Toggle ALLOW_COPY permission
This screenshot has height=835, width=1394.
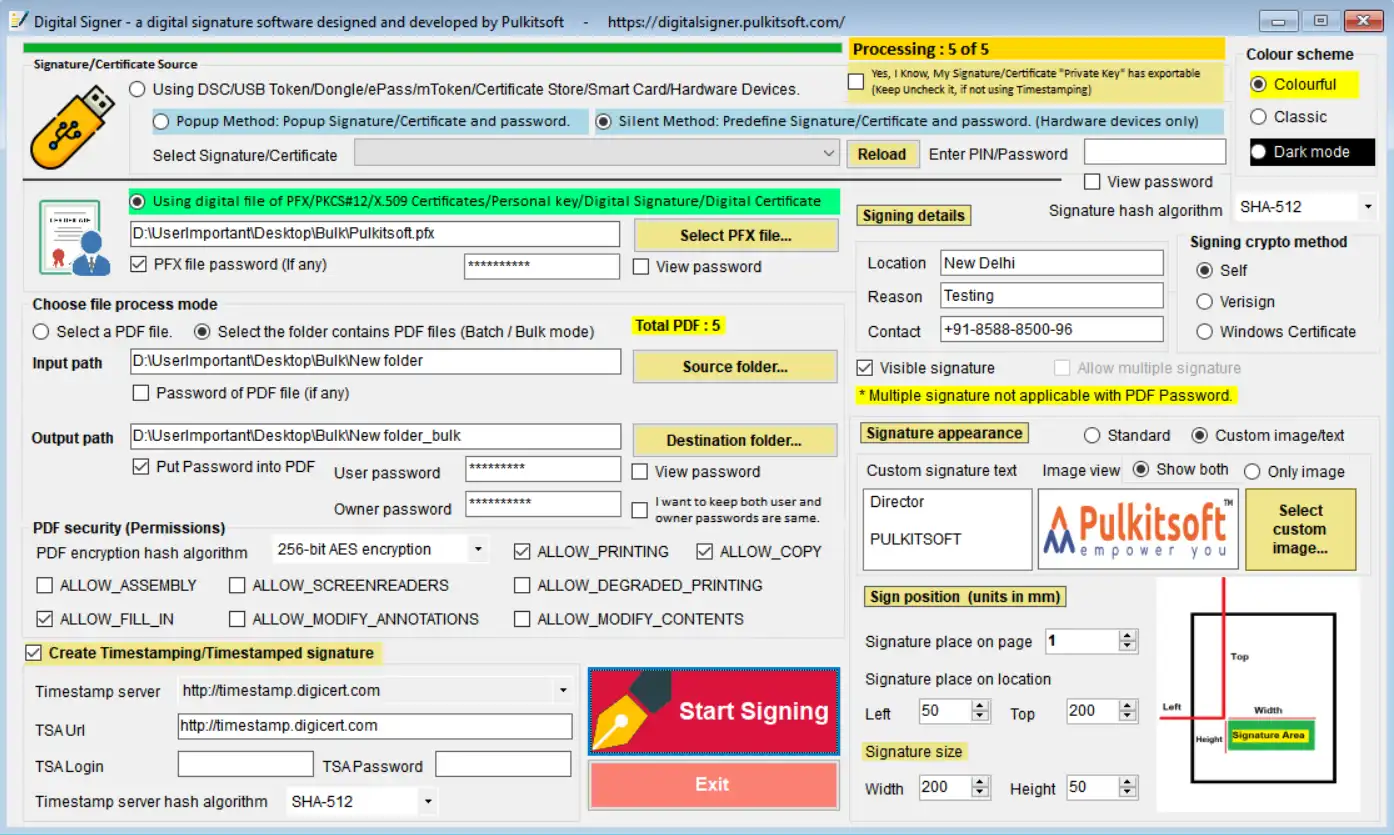pyautogui.click(x=705, y=551)
